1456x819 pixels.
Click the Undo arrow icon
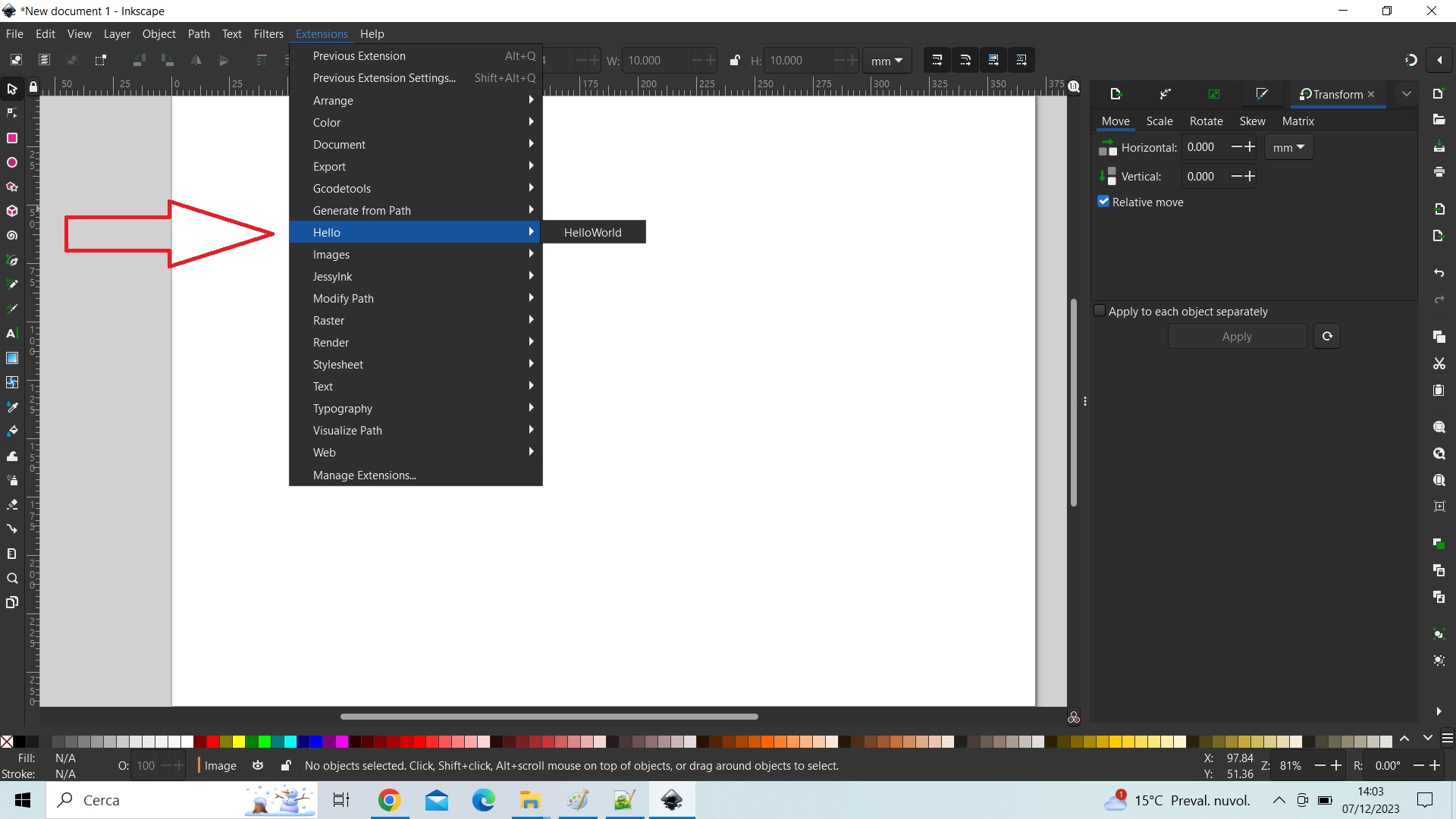[1439, 273]
